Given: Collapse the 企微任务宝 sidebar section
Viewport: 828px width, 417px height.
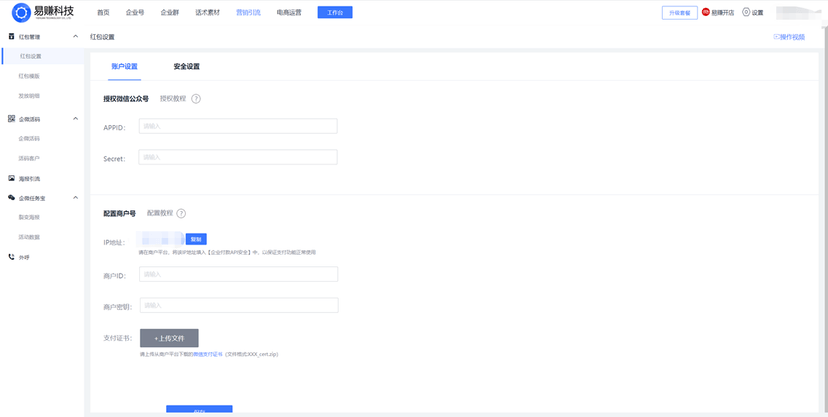Looking at the screenshot, I should [76, 198].
